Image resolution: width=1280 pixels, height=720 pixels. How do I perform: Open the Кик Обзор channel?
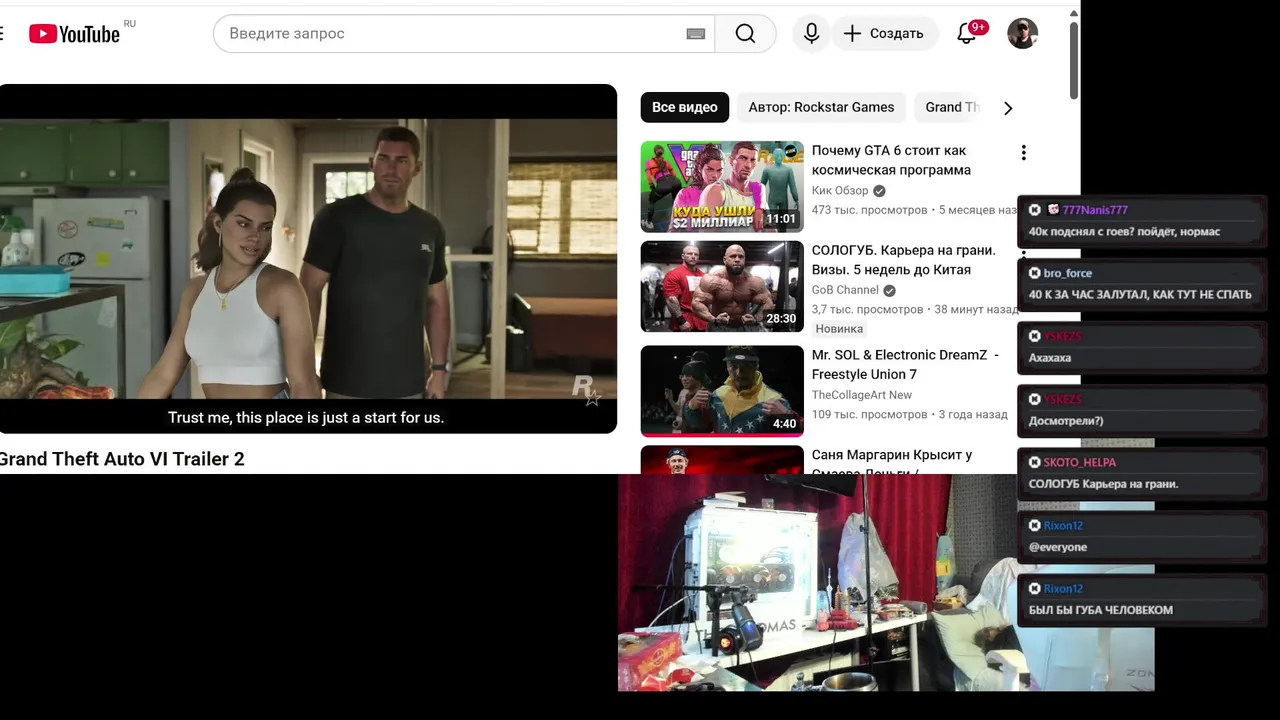(x=840, y=190)
